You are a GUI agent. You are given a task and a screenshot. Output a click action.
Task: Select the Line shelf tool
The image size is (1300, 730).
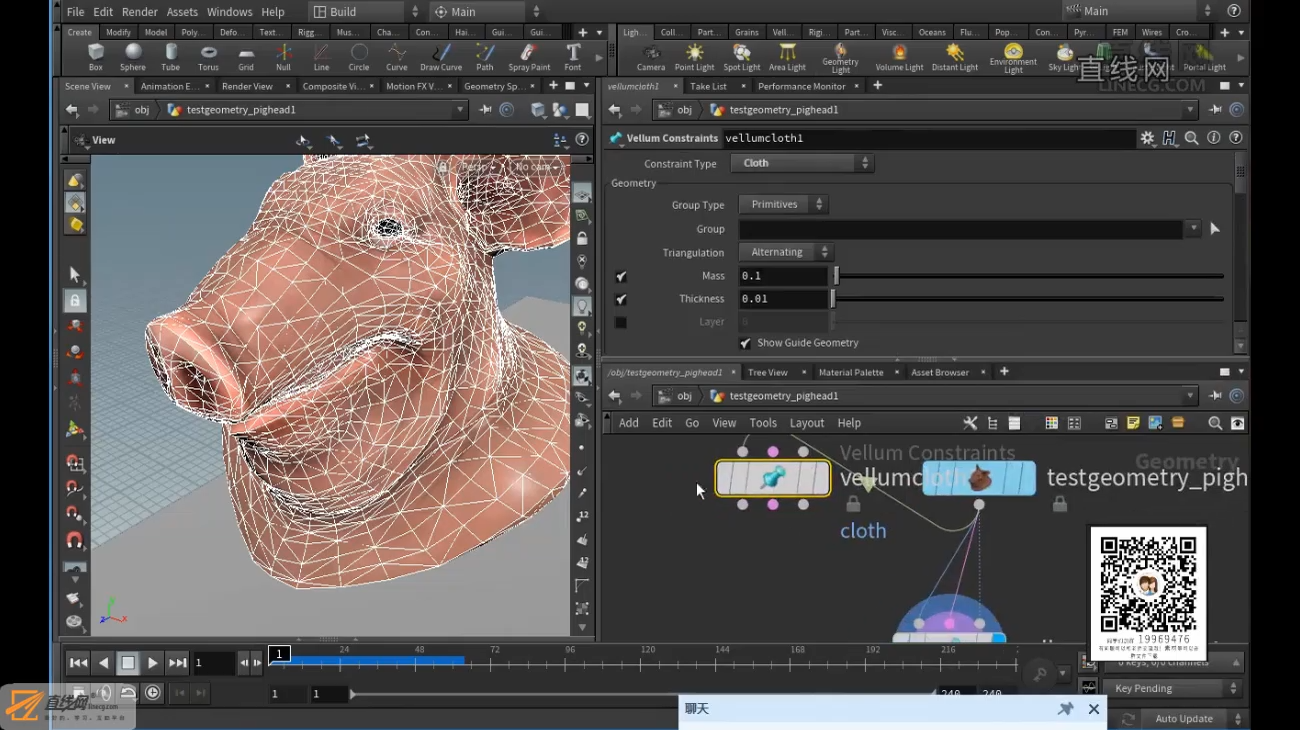click(x=321, y=57)
